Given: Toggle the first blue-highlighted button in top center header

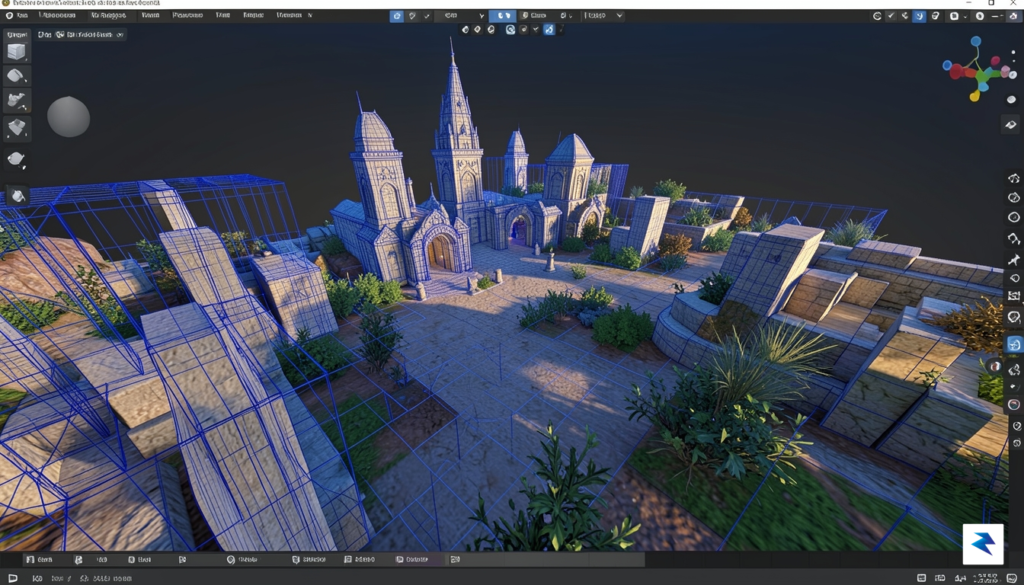Looking at the screenshot, I should click(396, 16).
